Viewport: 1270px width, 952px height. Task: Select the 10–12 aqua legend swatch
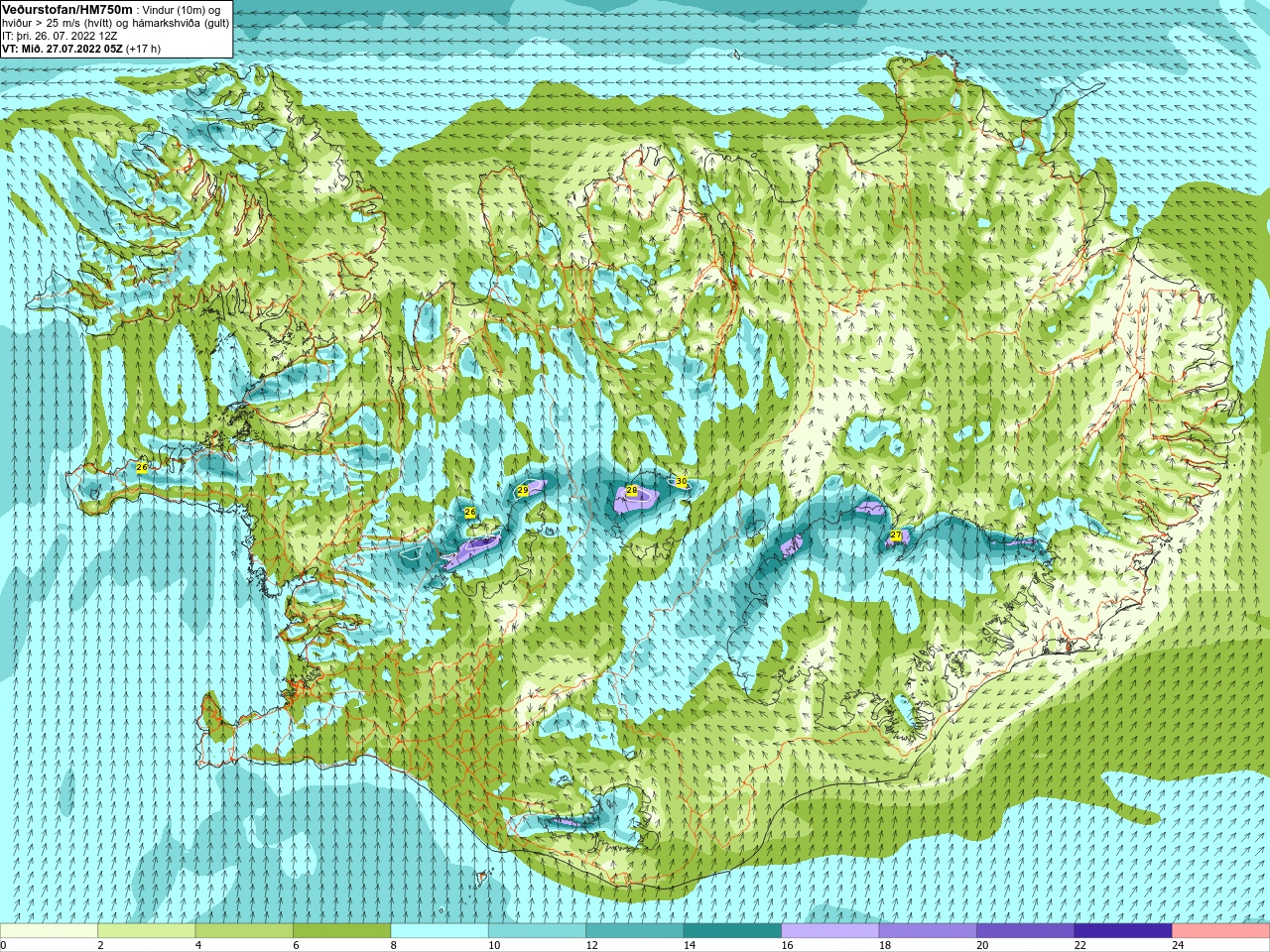pyautogui.click(x=537, y=931)
